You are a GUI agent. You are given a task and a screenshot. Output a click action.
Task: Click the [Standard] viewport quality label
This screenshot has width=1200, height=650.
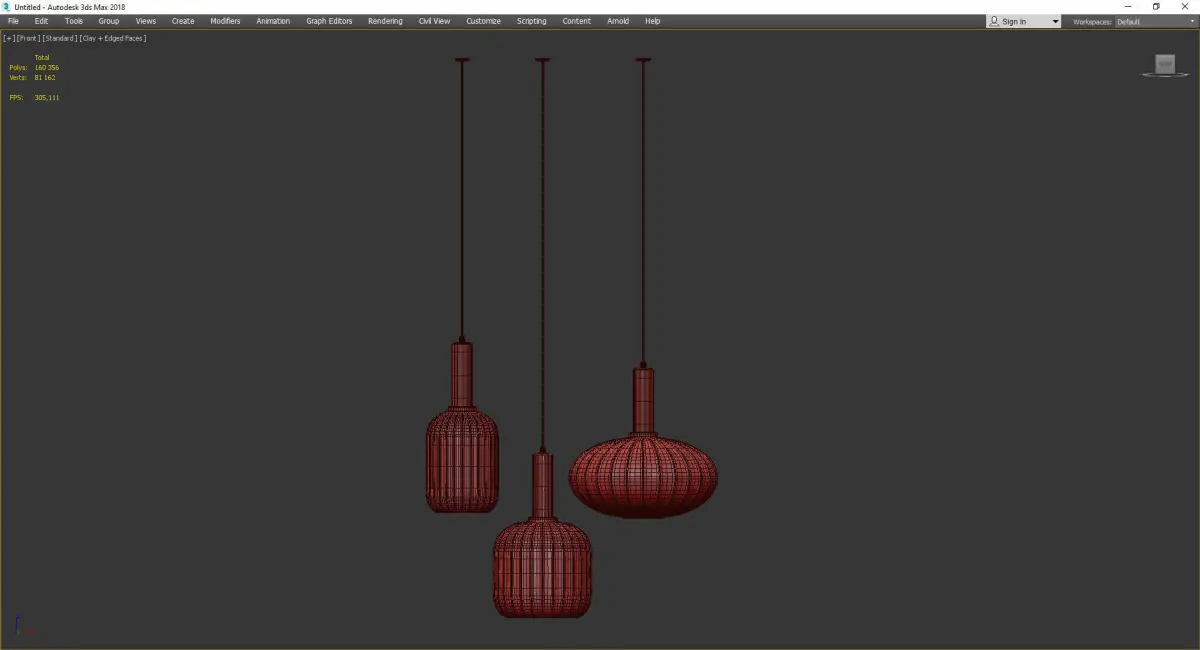(x=59, y=38)
